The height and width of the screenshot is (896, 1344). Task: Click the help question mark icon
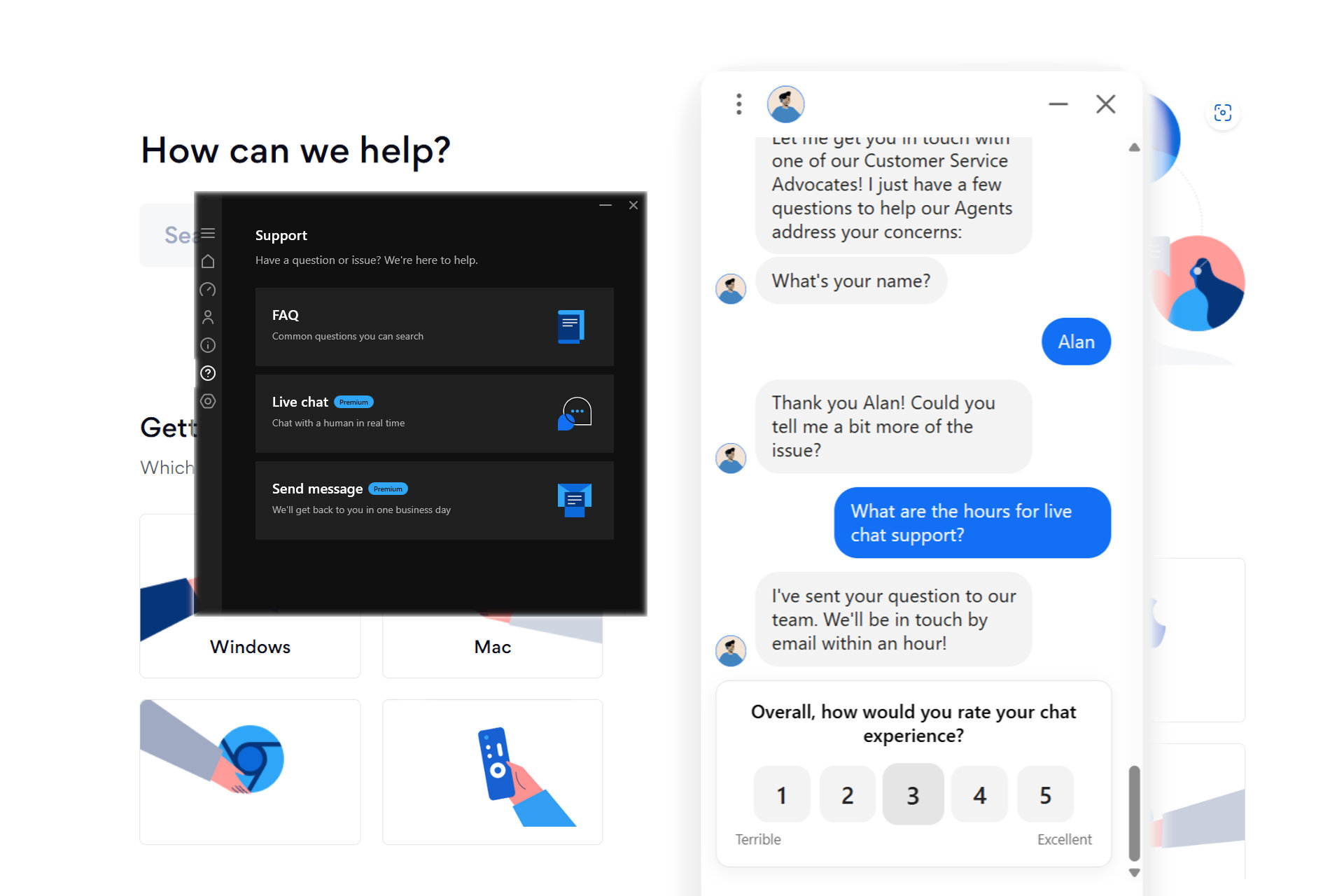click(x=208, y=373)
